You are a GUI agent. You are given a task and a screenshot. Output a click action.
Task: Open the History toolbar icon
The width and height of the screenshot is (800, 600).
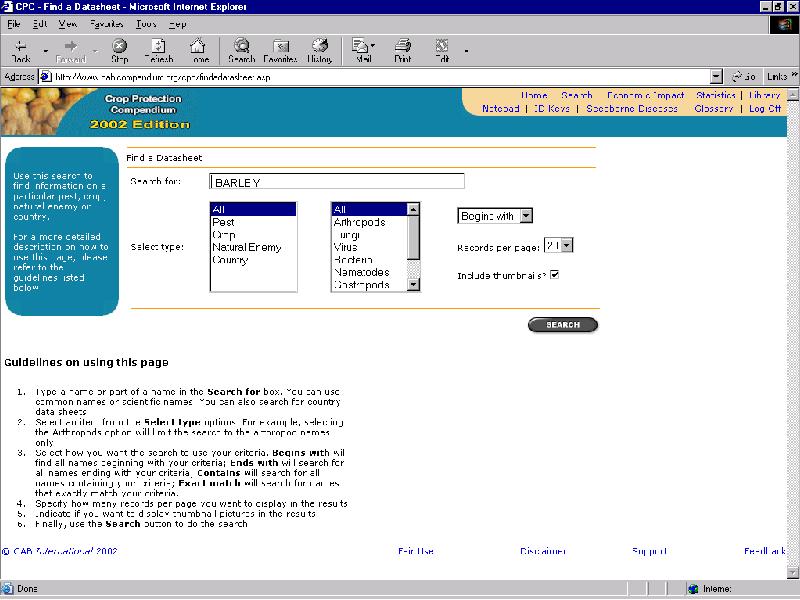(320, 51)
